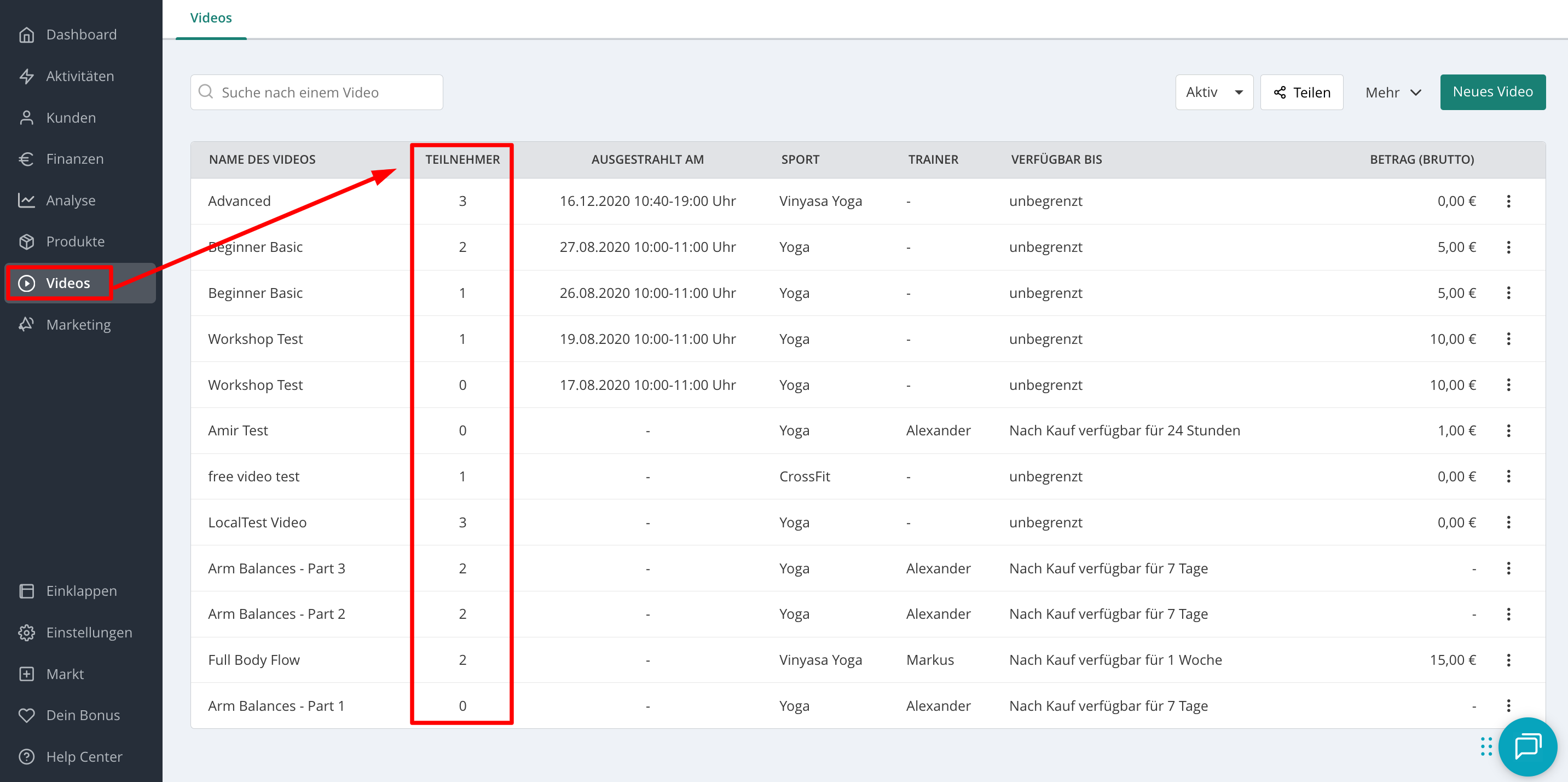
Task: Sort by NAME DES VIDEOS header
Action: pos(262,159)
